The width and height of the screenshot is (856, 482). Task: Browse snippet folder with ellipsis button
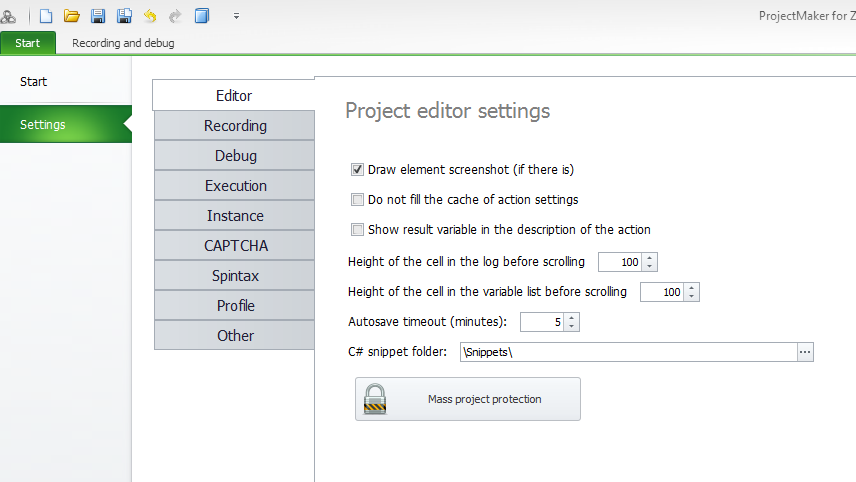click(x=805, y=352)
